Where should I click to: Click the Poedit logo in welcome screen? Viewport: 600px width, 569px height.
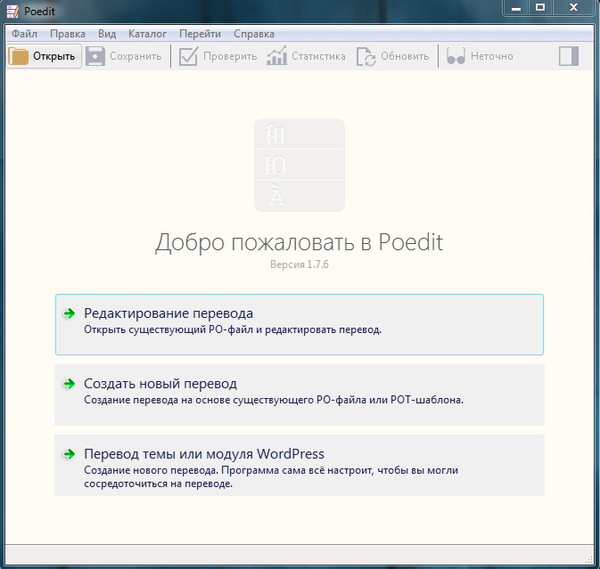(300, 165)
